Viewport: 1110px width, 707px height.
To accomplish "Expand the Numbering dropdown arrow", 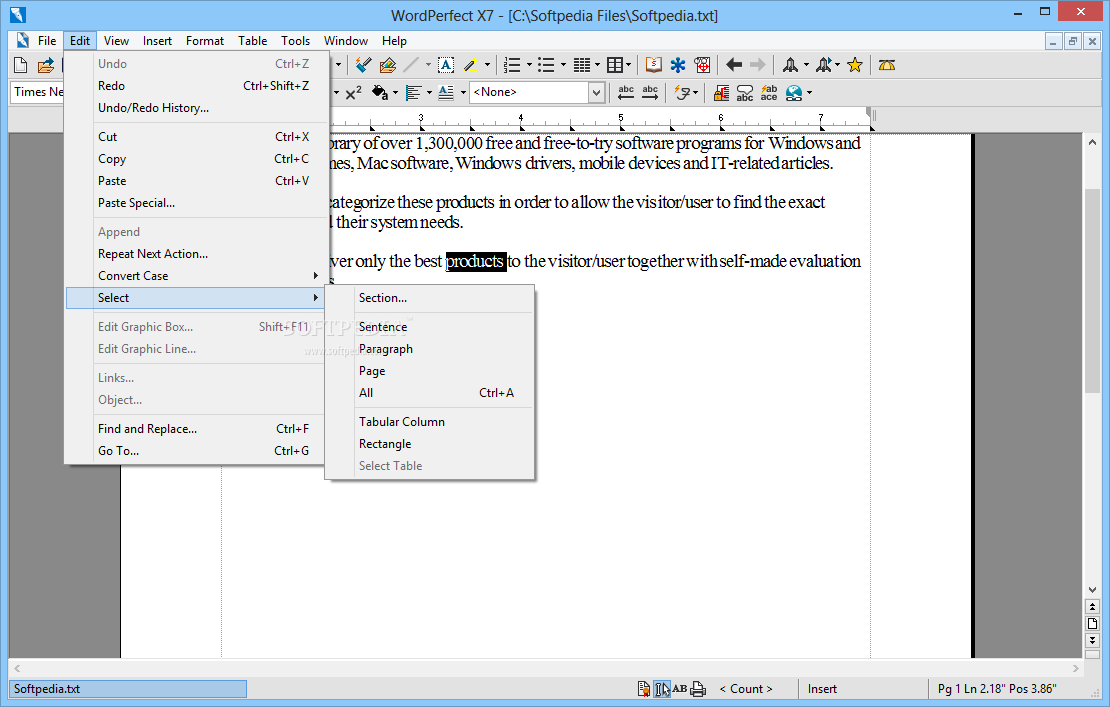I will coord(529,65).
